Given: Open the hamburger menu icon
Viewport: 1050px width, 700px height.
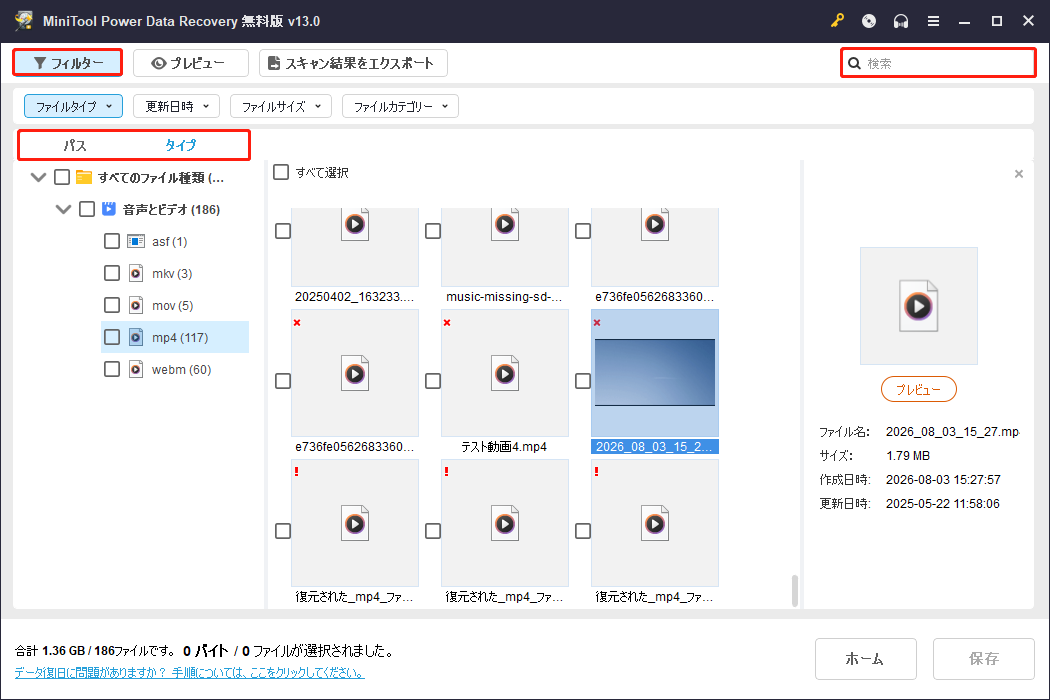Looking at the screenshot, I should tap(933, 21).
